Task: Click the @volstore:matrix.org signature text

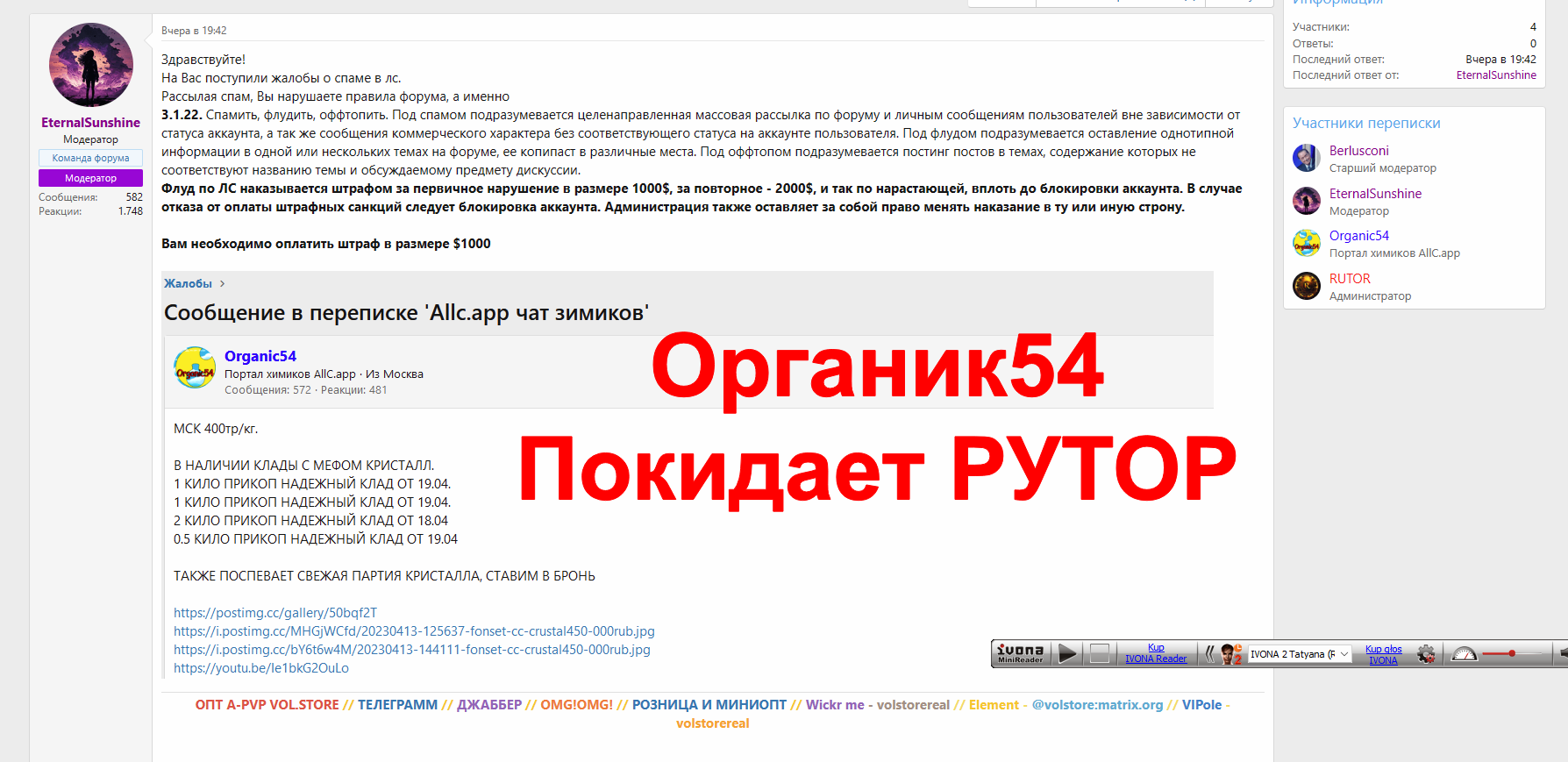Action: coord(1097,705)
